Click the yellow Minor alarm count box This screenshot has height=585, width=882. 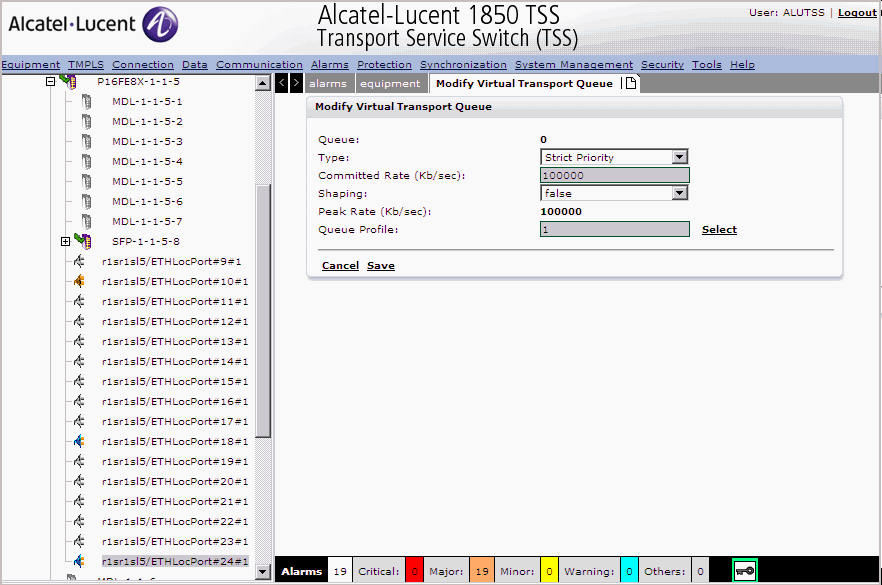click(x=549, y=572)
